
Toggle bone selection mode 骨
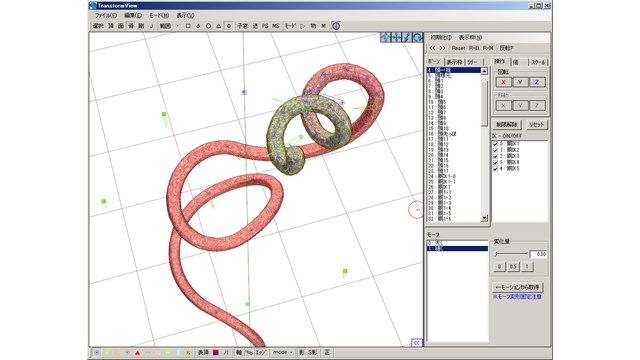(x=131, y=26)
